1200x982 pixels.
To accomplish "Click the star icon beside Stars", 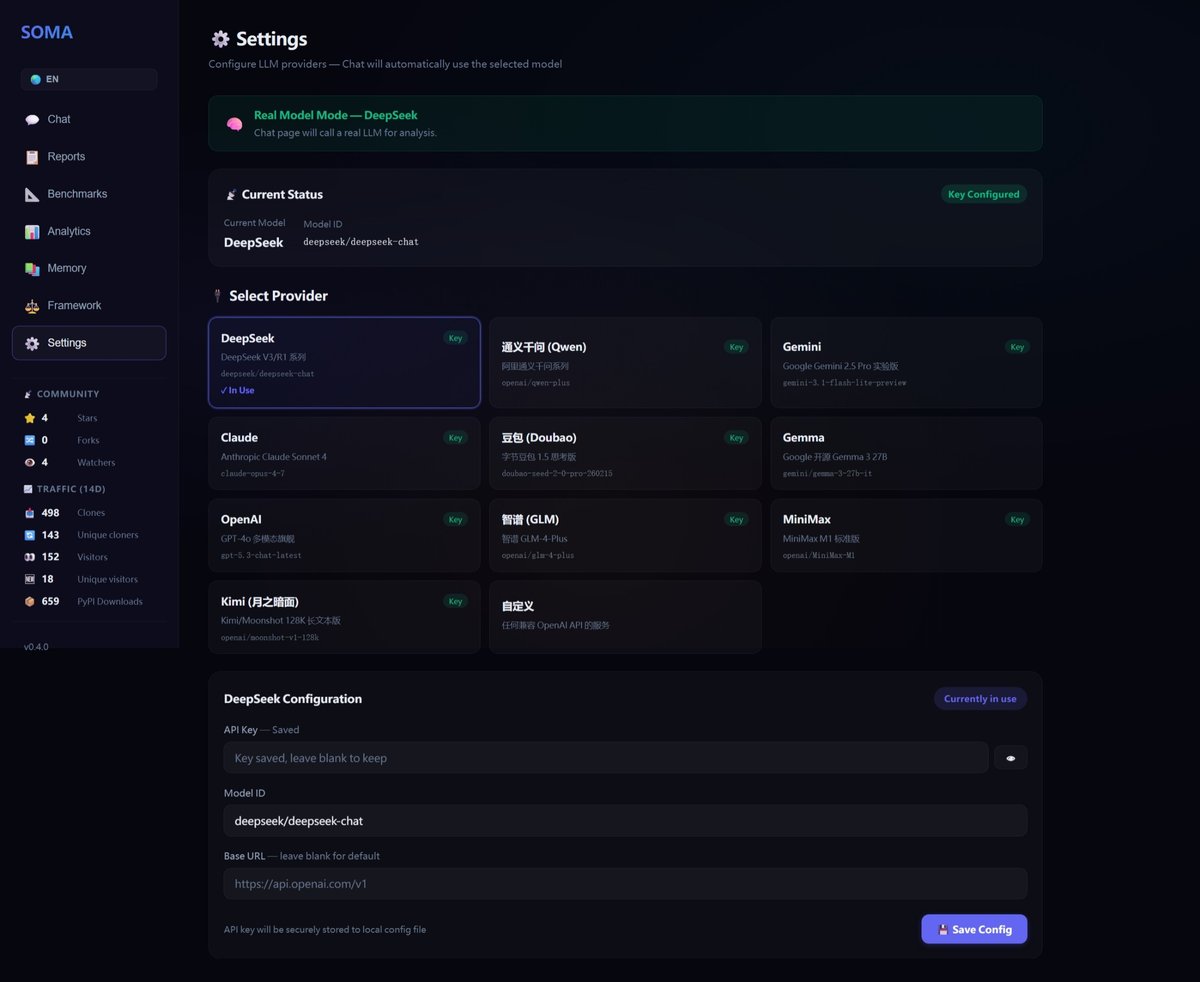I will [x=29, y=418].
